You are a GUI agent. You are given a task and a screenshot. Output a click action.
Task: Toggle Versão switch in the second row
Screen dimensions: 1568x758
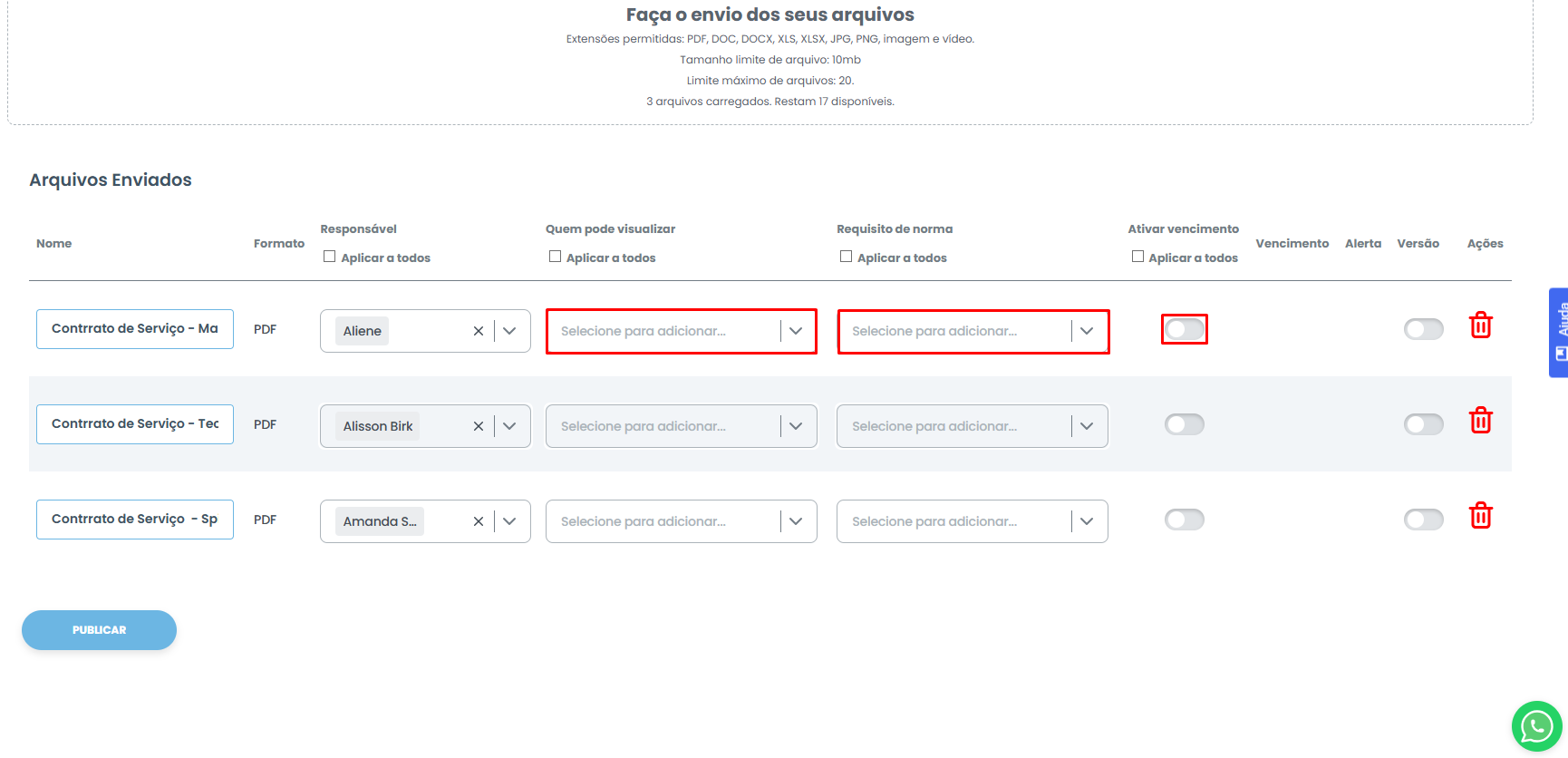tap(1423, 424)
